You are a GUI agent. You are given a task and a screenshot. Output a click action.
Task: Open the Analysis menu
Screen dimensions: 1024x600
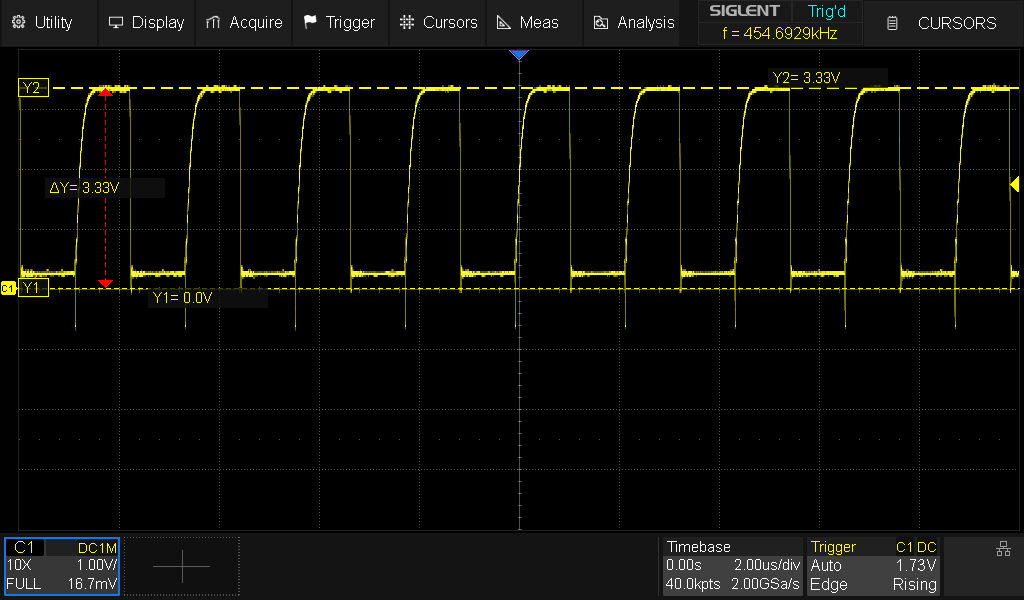coord(634,22)
